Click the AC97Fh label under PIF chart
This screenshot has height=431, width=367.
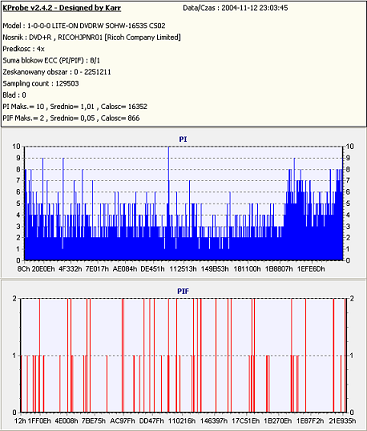[x=123, y=421]
